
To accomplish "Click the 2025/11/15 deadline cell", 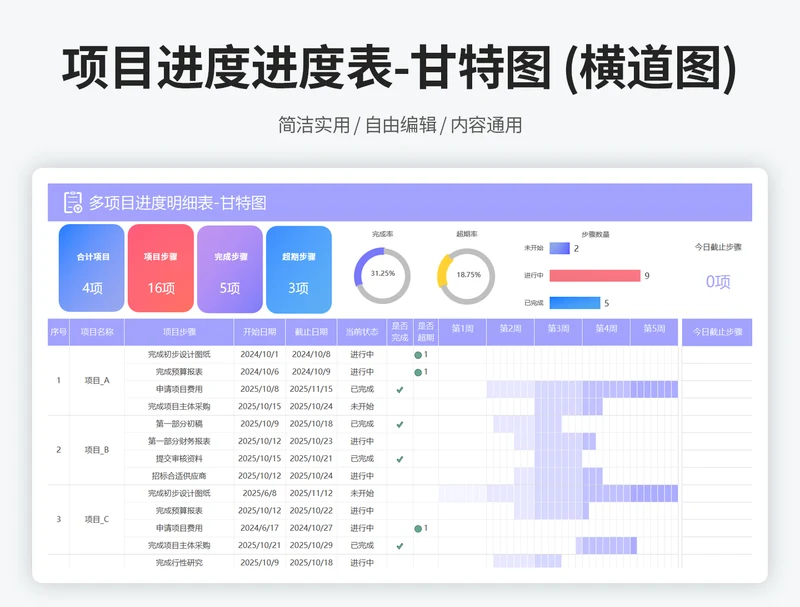I will click(311, 389).
